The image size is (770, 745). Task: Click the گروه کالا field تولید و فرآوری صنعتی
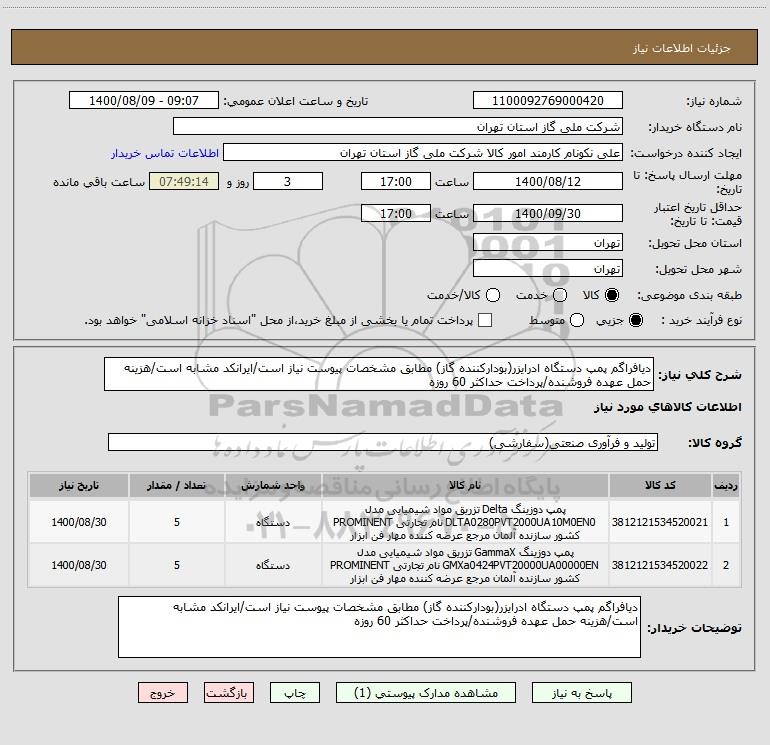click(x=383, y=442)
